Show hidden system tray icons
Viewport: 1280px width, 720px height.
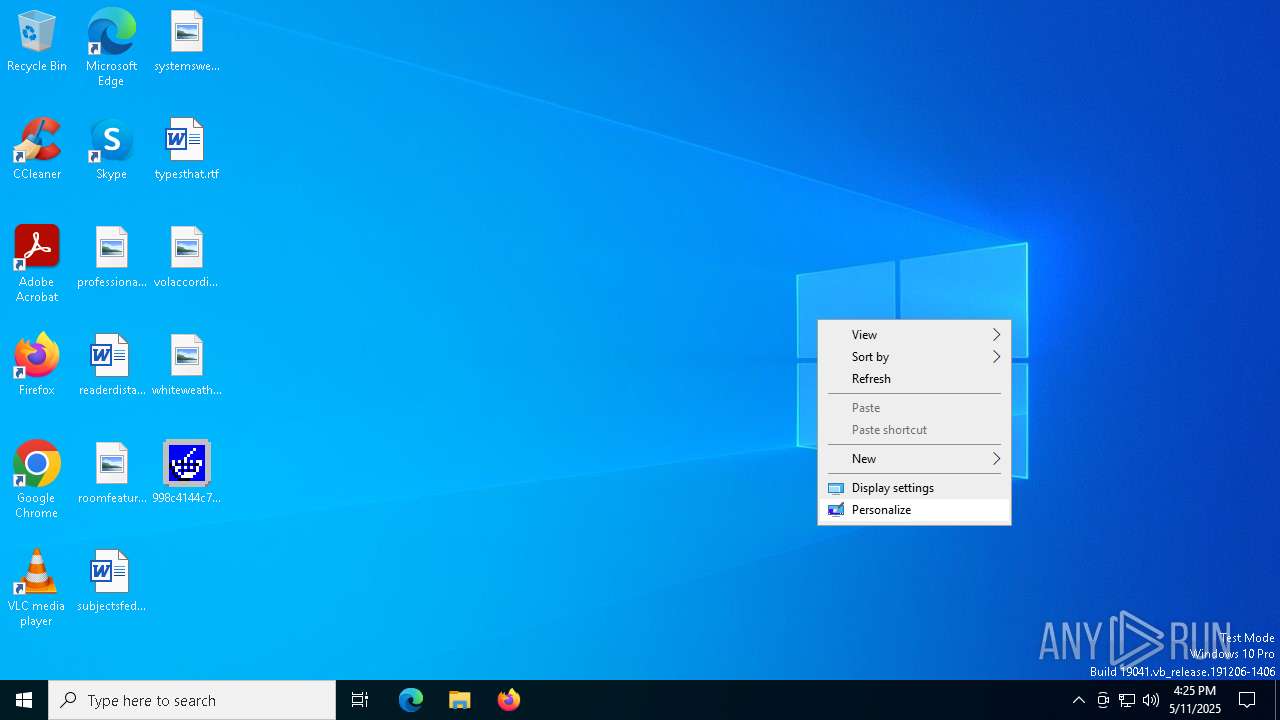tap(1078, 700)
